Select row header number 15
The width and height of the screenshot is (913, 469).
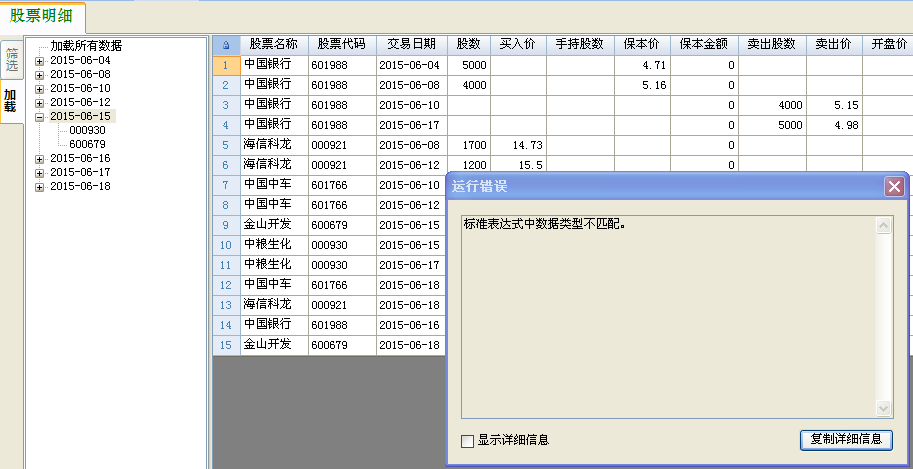point(227,345)
